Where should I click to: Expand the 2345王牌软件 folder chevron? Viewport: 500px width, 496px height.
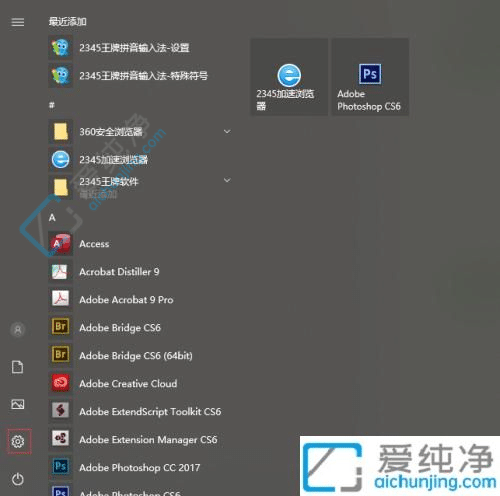pos(227,181)
